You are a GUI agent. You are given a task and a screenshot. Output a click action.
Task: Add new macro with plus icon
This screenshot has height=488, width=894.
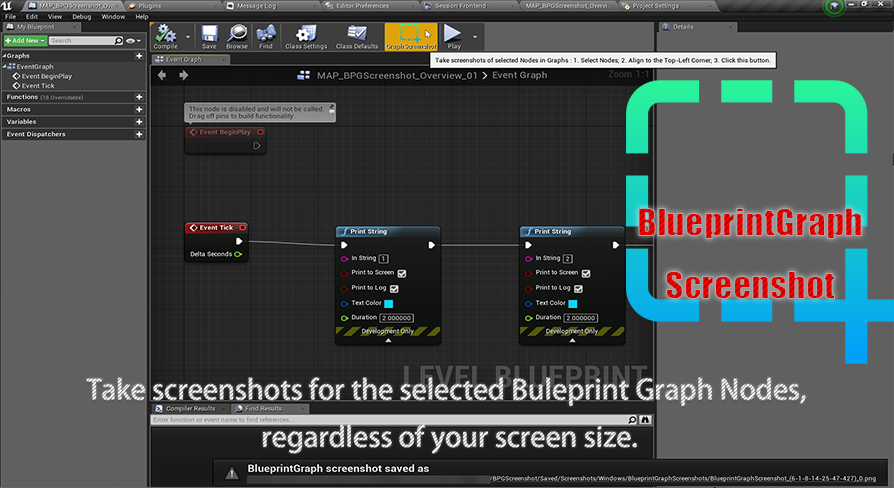[x=139, y=109]
